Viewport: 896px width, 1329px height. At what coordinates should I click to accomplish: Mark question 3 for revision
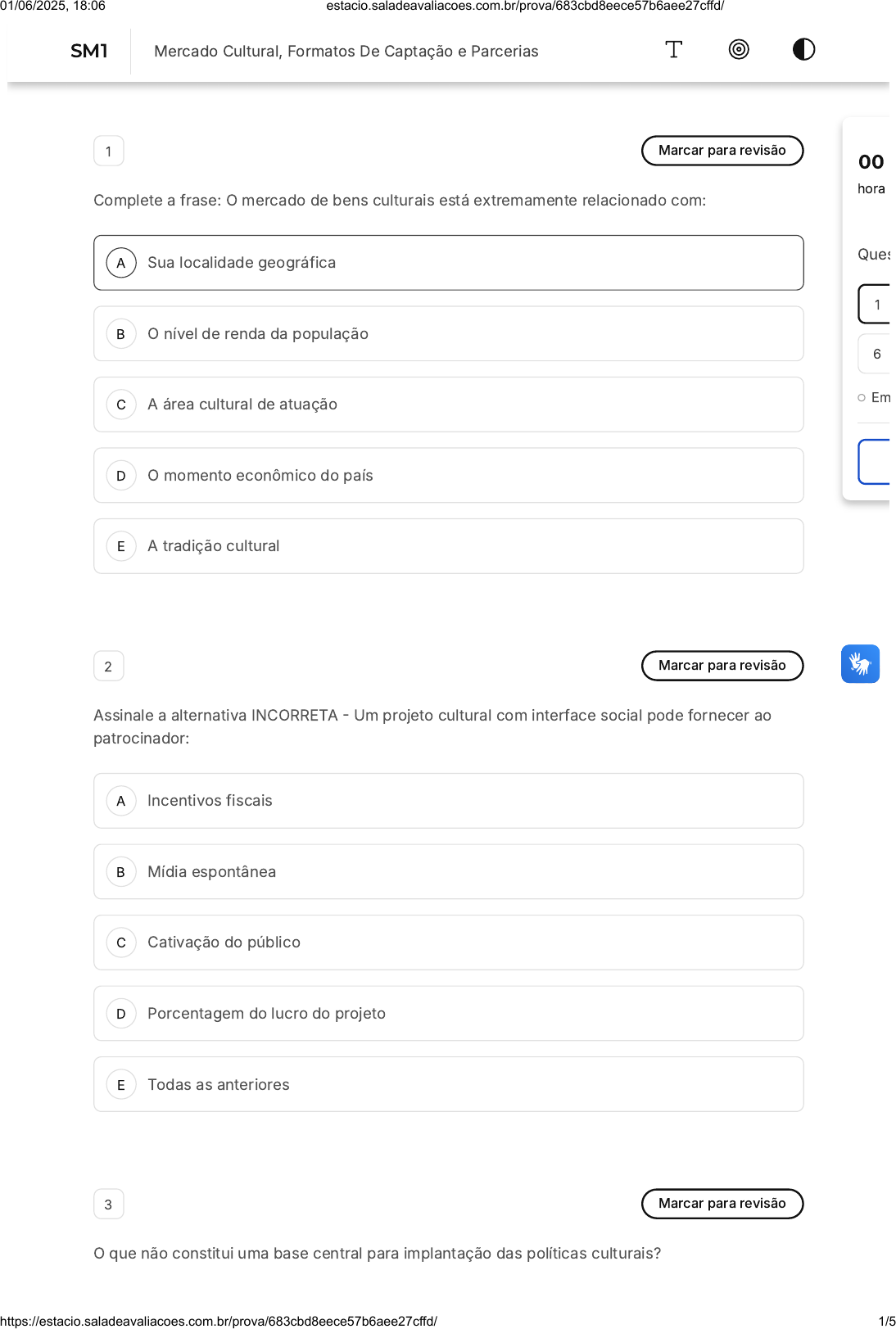coord(722,1204)
